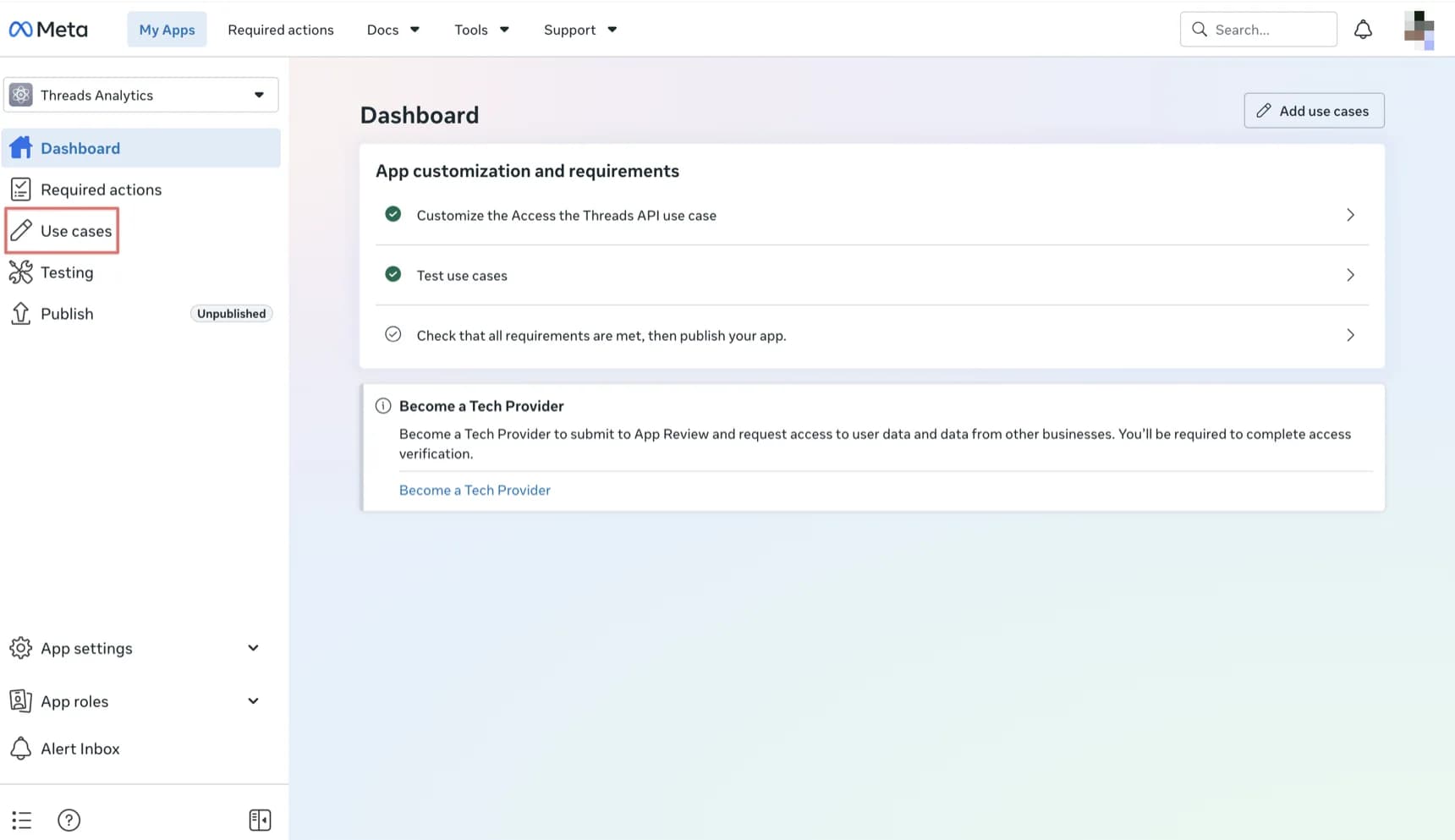Image resolution: width=1455 pixels, height=840 pixels.
Task: Click the Alert Inbox bell icon
Action: (21, 749)
